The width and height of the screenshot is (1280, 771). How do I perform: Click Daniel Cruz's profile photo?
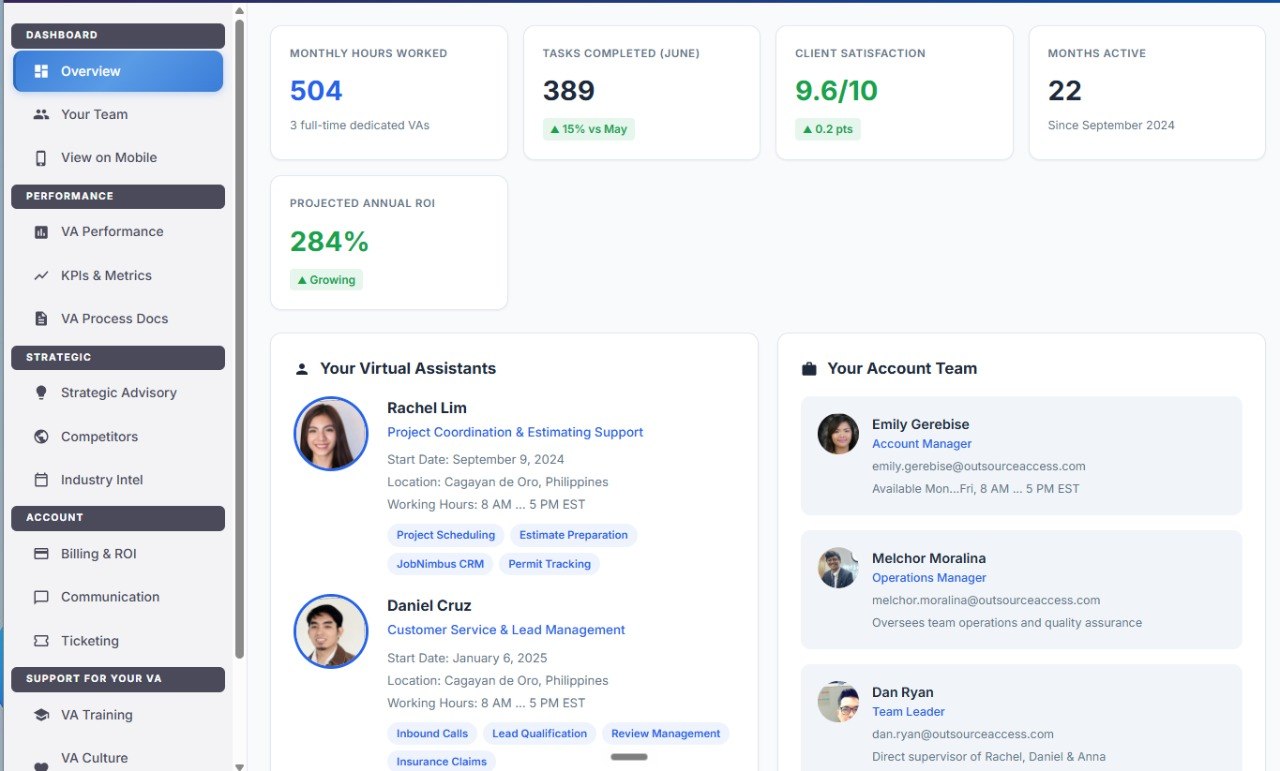(331, 632)
